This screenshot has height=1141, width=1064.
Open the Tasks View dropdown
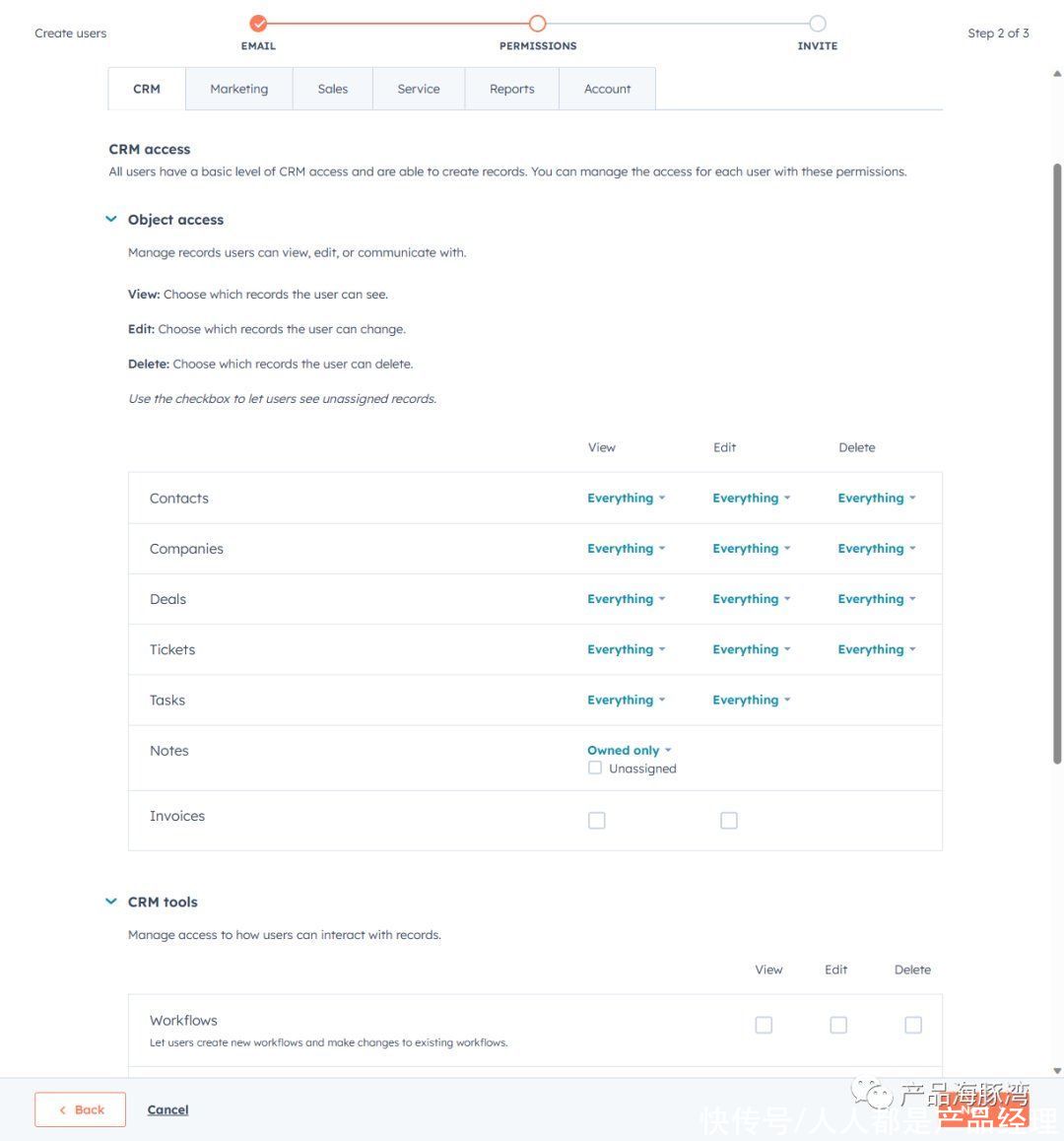tap(626, 700)
